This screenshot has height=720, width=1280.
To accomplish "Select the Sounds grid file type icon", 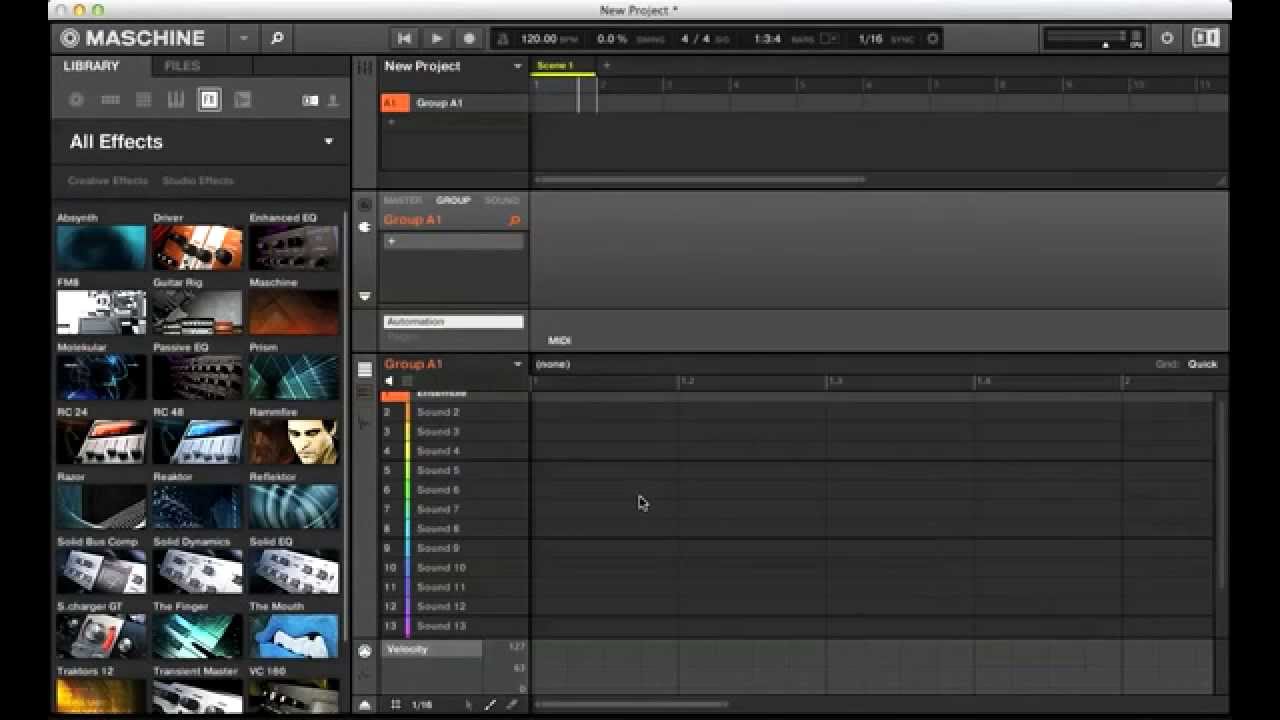I will (144, 100).
